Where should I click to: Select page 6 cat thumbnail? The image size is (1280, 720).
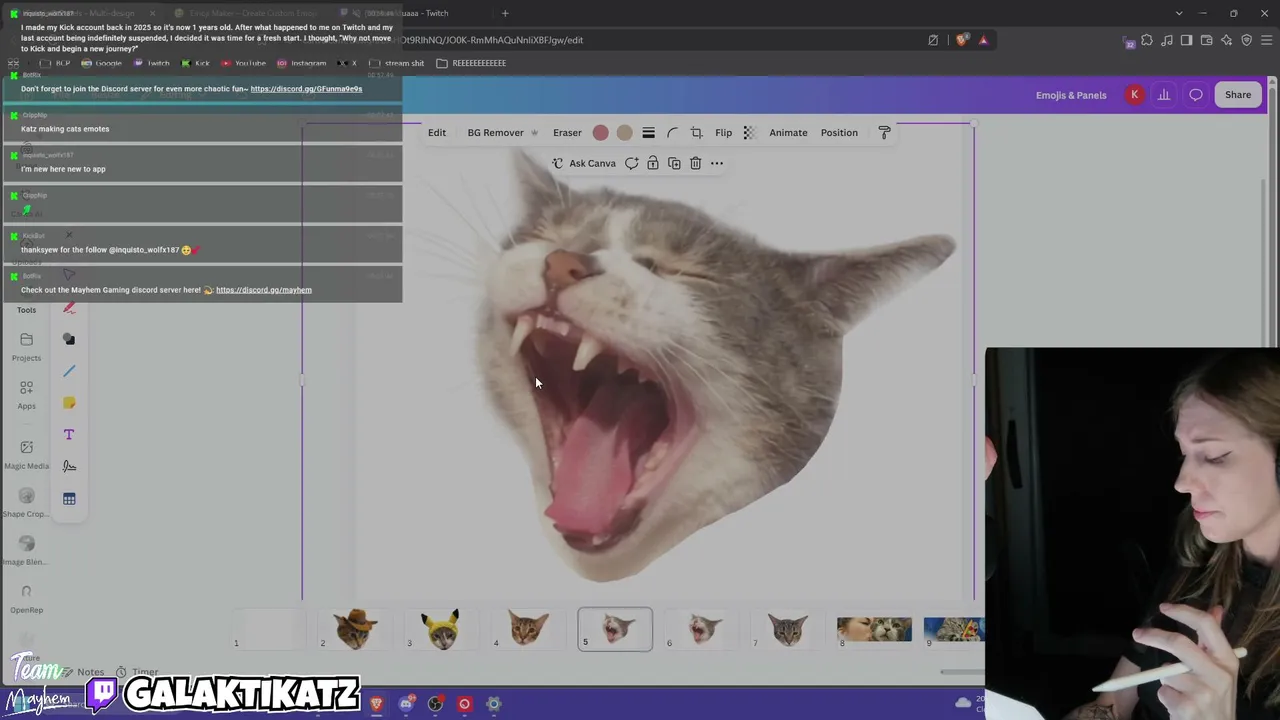[702, 629]
